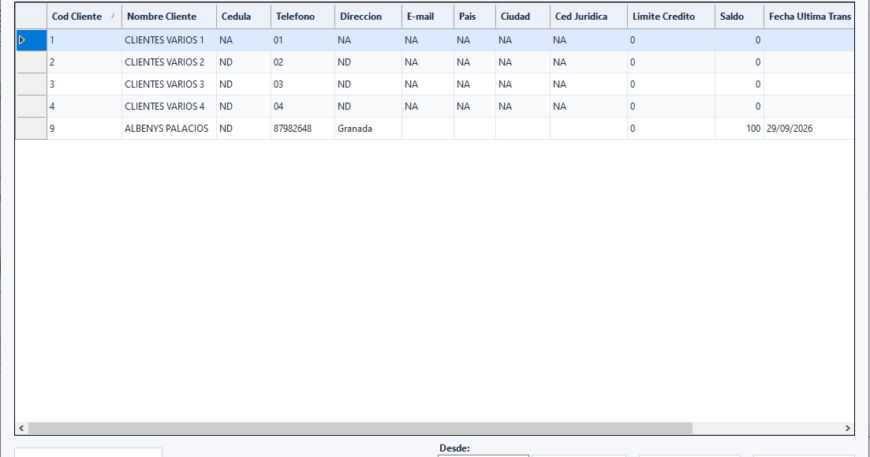Select row header of ALBENYS PALACIOS
Viewport: 870px width, 457px height.
31,129
